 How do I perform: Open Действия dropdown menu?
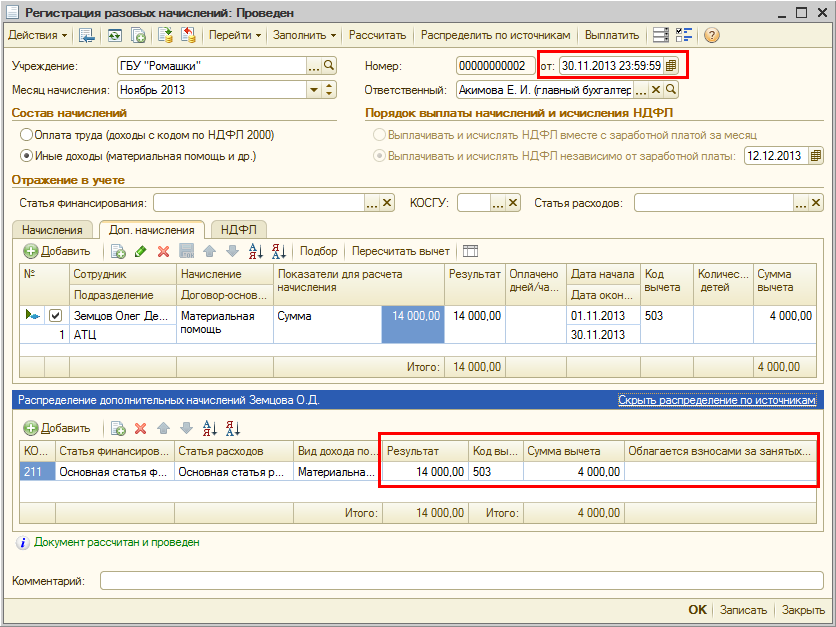point(38,35)
